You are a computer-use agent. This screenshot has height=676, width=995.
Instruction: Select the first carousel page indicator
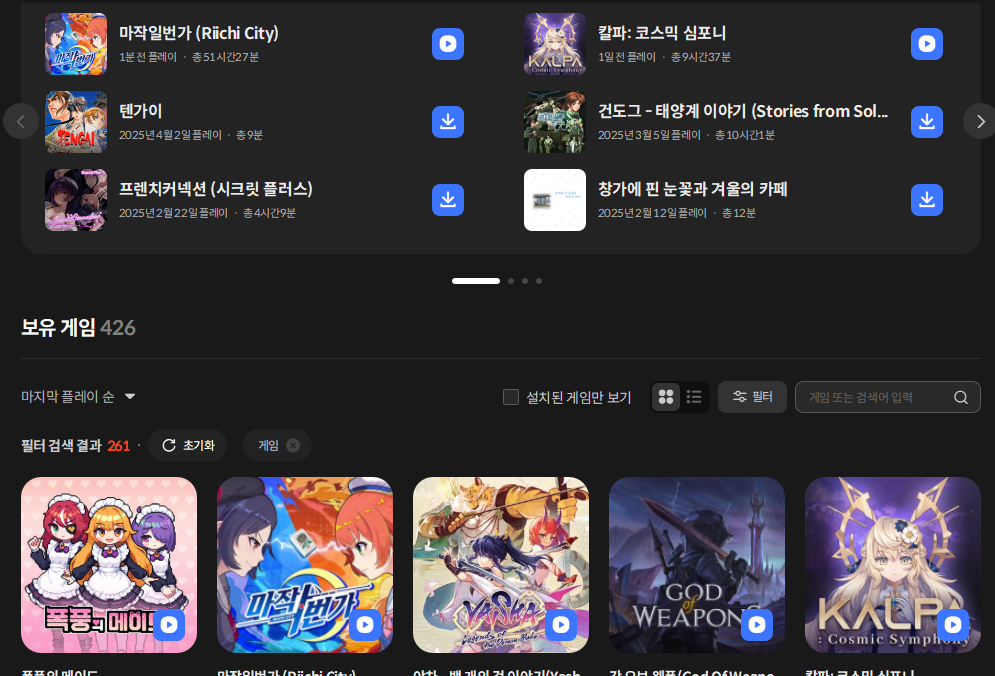pyautogui.click(x=476, y=281)
